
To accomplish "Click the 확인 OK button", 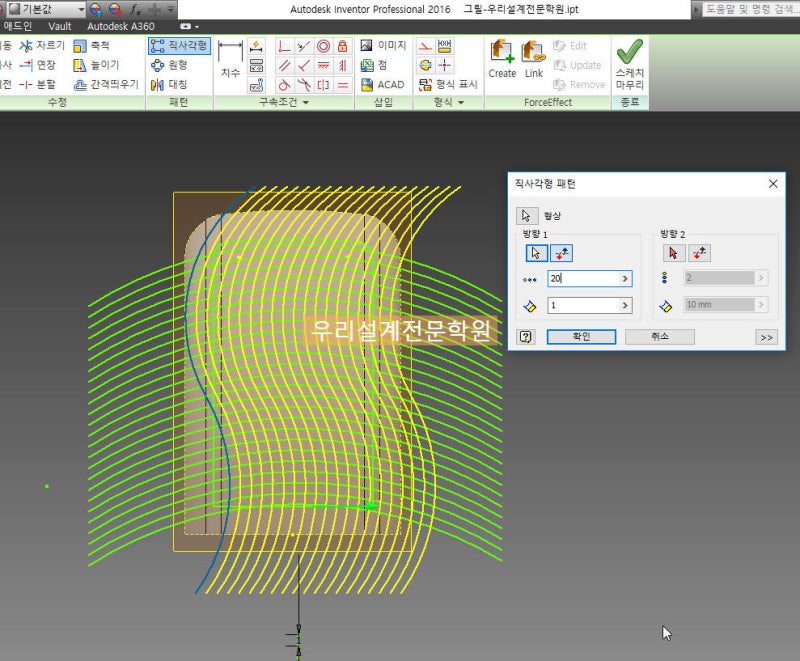I will [581, 337].
